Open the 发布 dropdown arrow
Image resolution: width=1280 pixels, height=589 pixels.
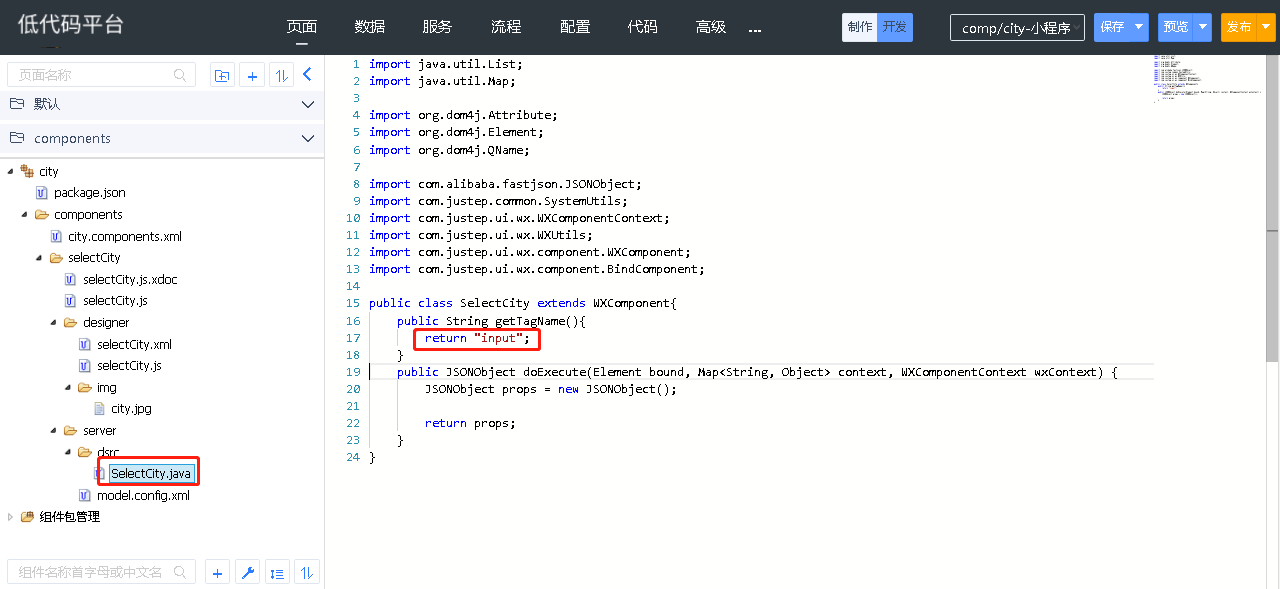[x=1266, y=27]
